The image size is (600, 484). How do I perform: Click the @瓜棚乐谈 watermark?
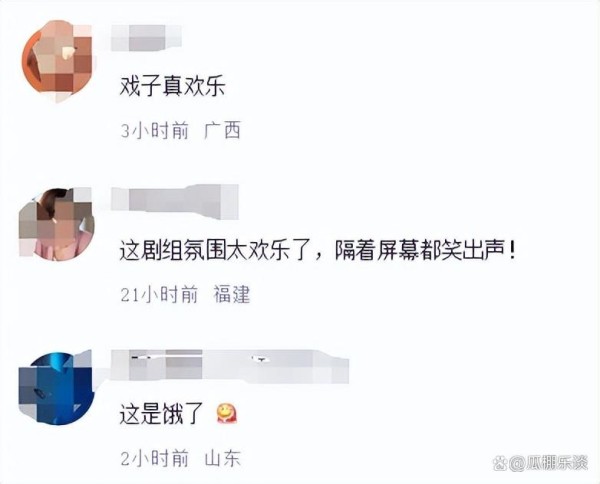[x=548, y=463]
